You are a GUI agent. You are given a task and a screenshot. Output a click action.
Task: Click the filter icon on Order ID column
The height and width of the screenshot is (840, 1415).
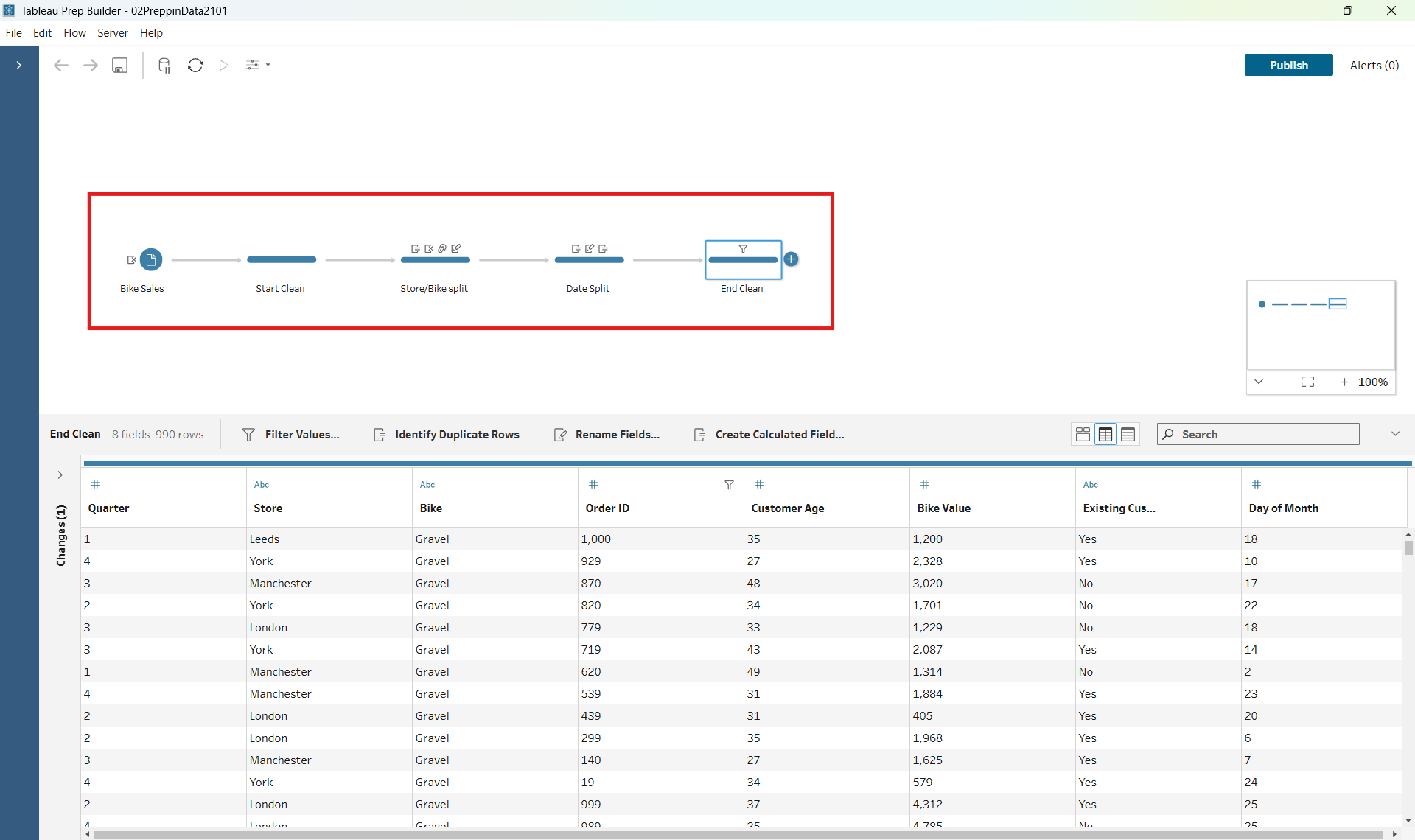(729, 485)
